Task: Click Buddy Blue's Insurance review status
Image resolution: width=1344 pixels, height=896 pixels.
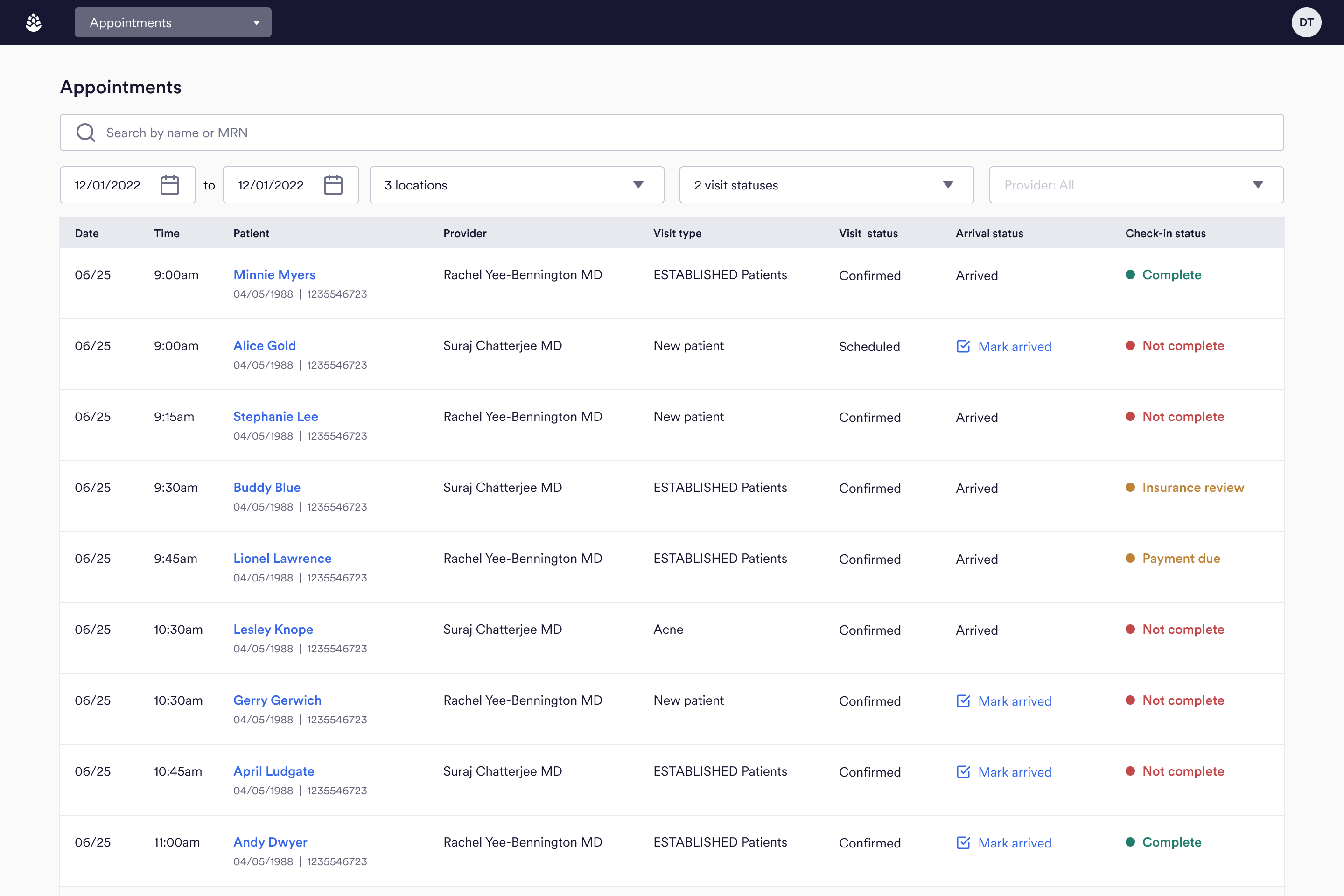Action: (1193, 487)
